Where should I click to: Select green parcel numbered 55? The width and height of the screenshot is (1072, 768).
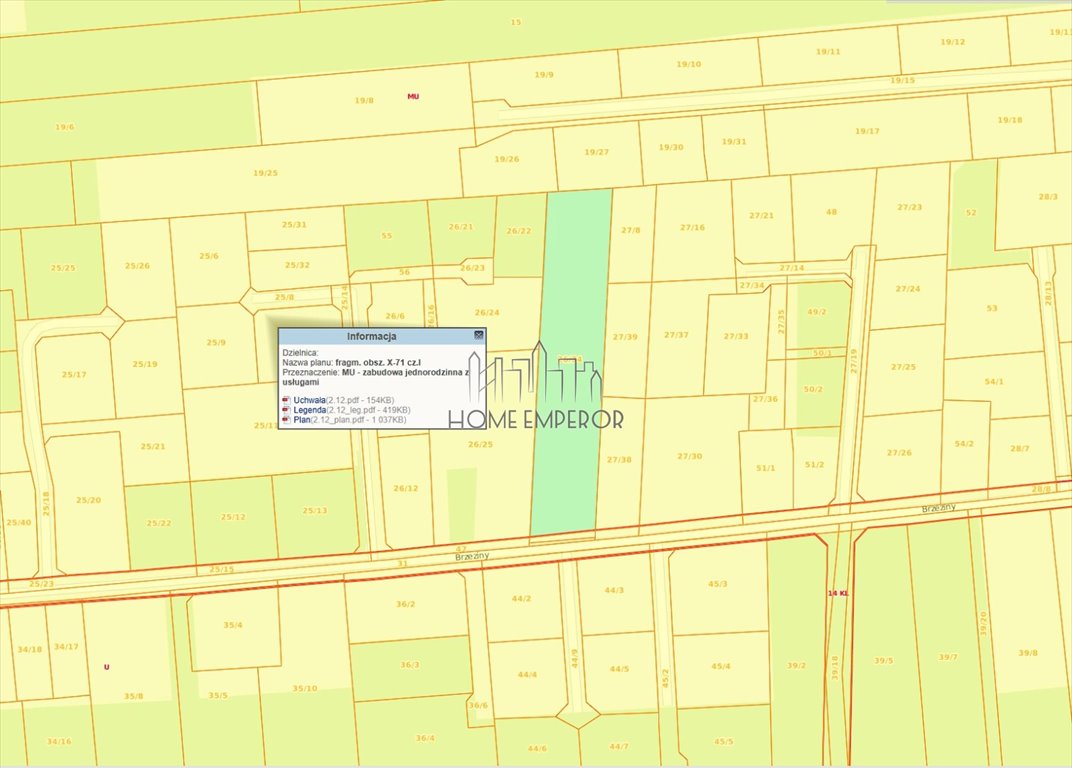click(x=386, y=236)
